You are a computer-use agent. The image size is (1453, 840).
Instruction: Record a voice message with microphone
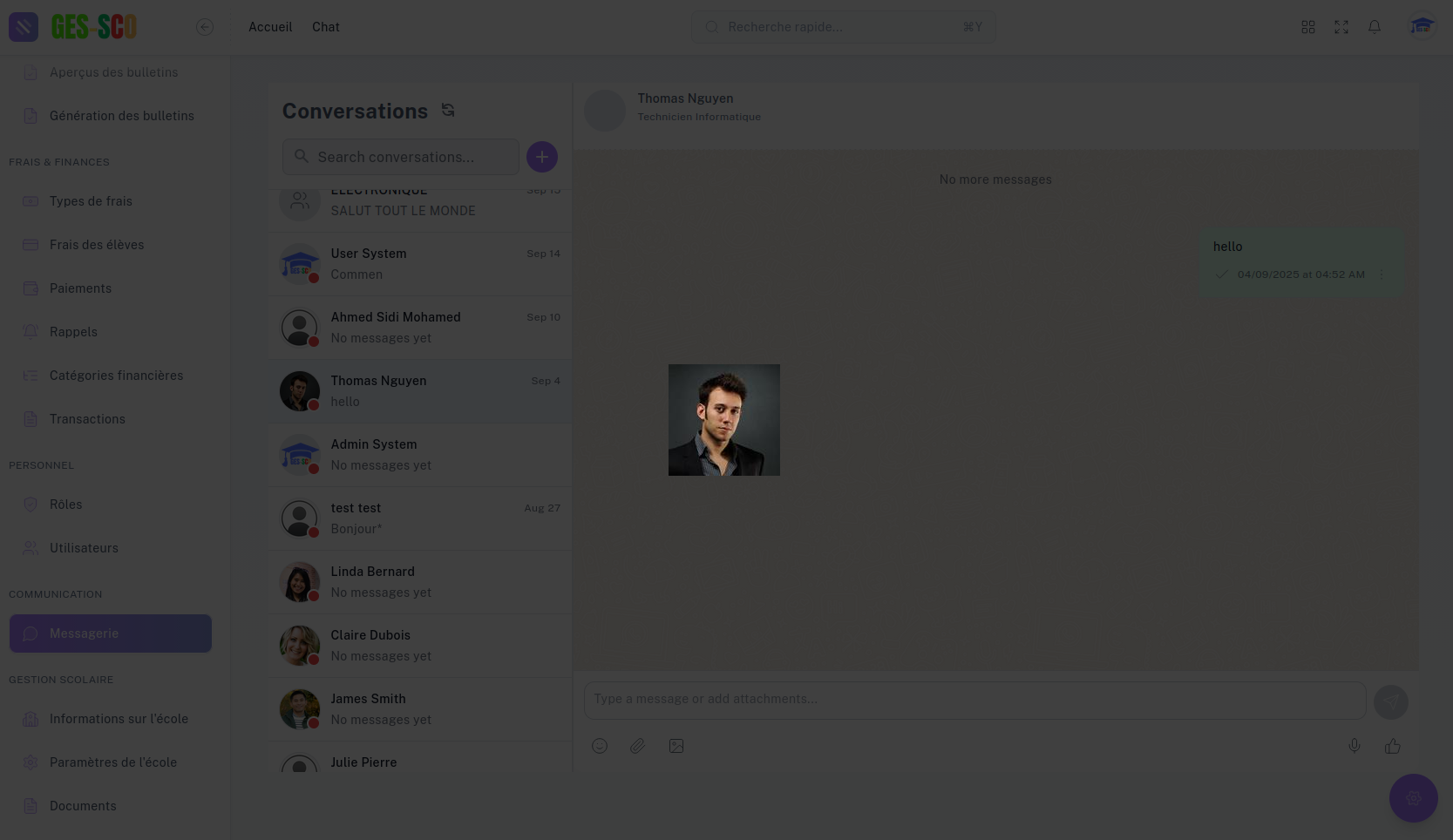[x=1354, y=746]
